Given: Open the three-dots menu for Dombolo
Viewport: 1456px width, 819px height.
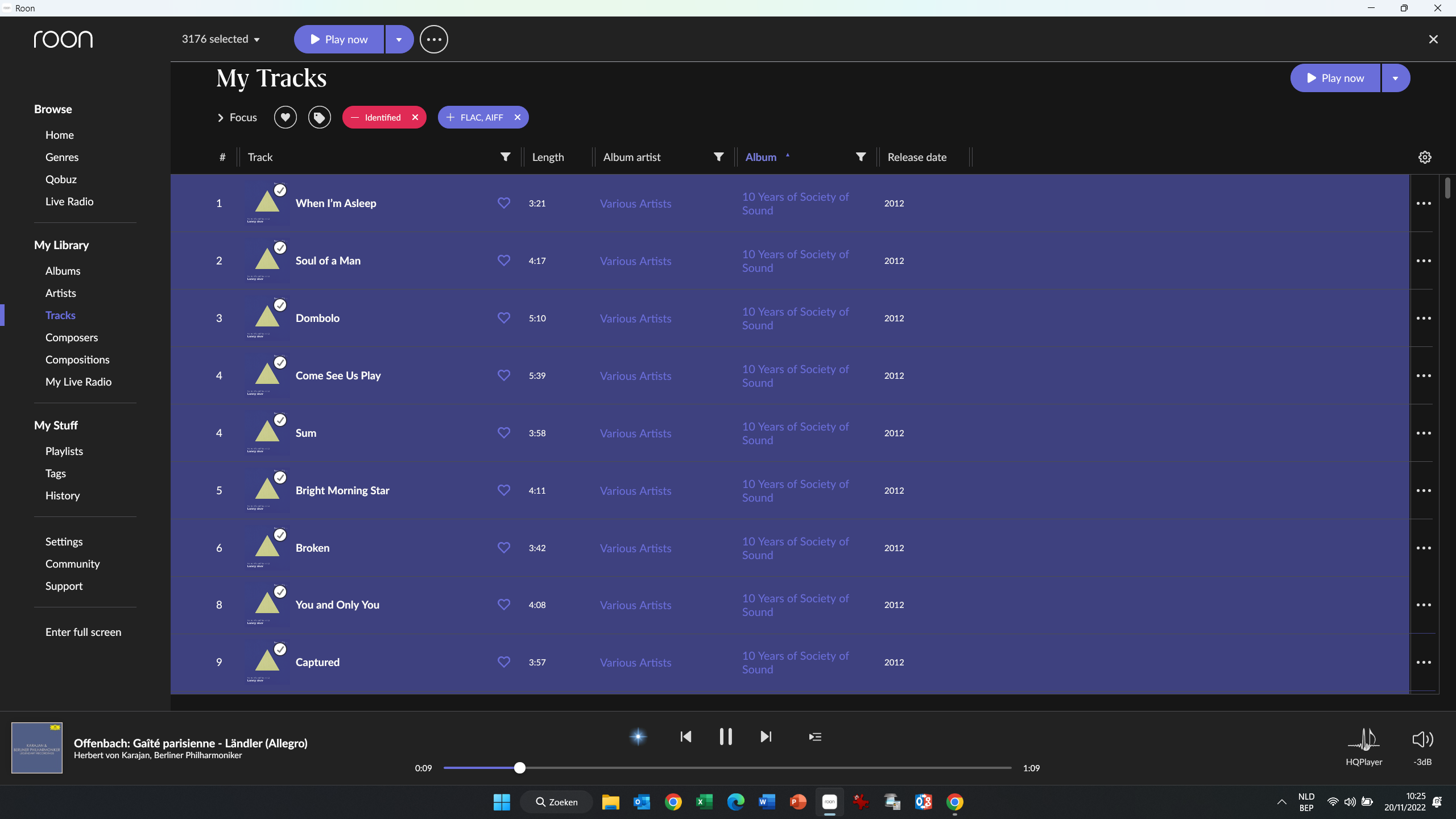Looking at the screenshot, I should tap(1424, 318).
